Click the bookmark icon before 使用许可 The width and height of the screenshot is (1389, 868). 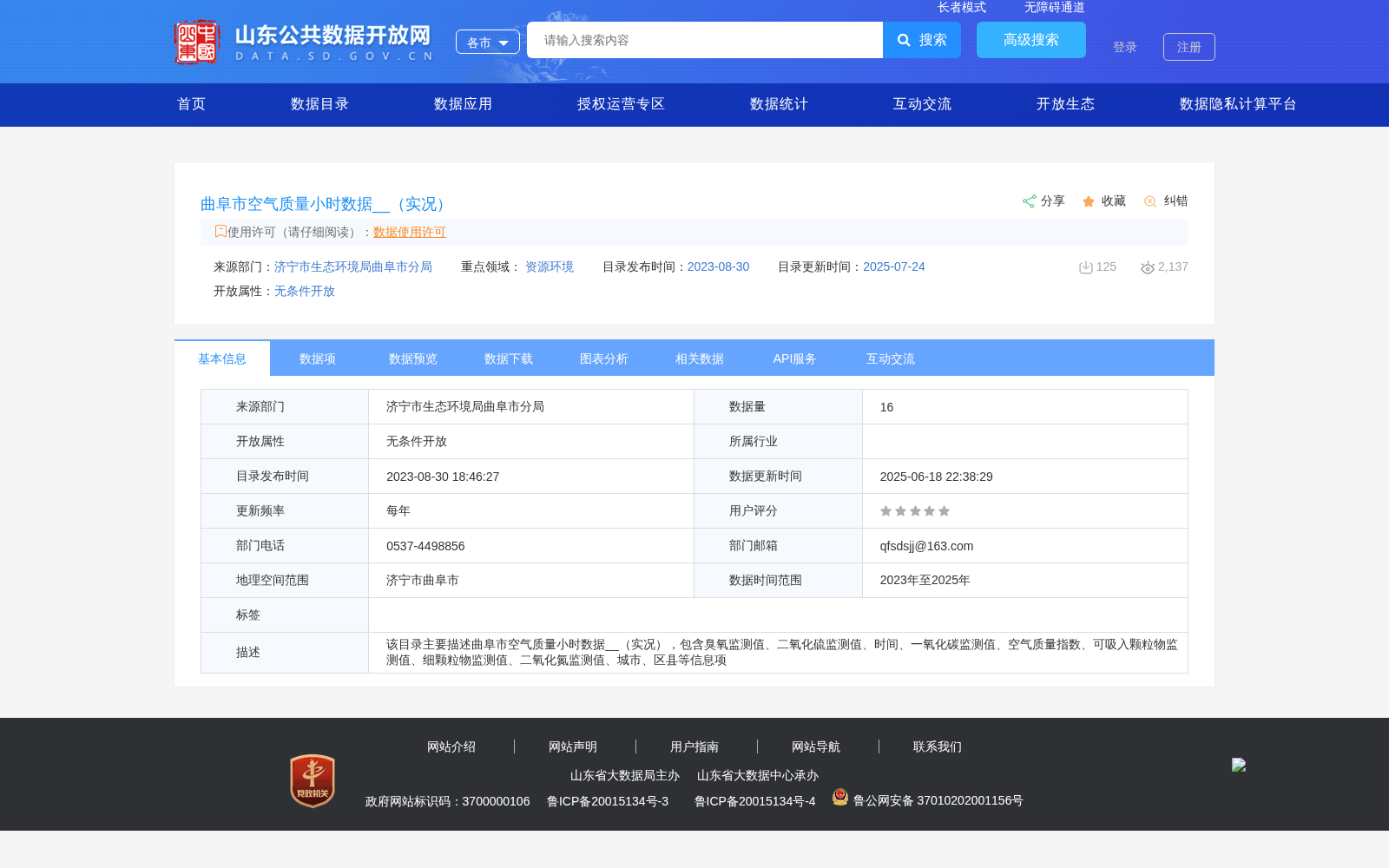pyautogui.click(x=221, y=231)
